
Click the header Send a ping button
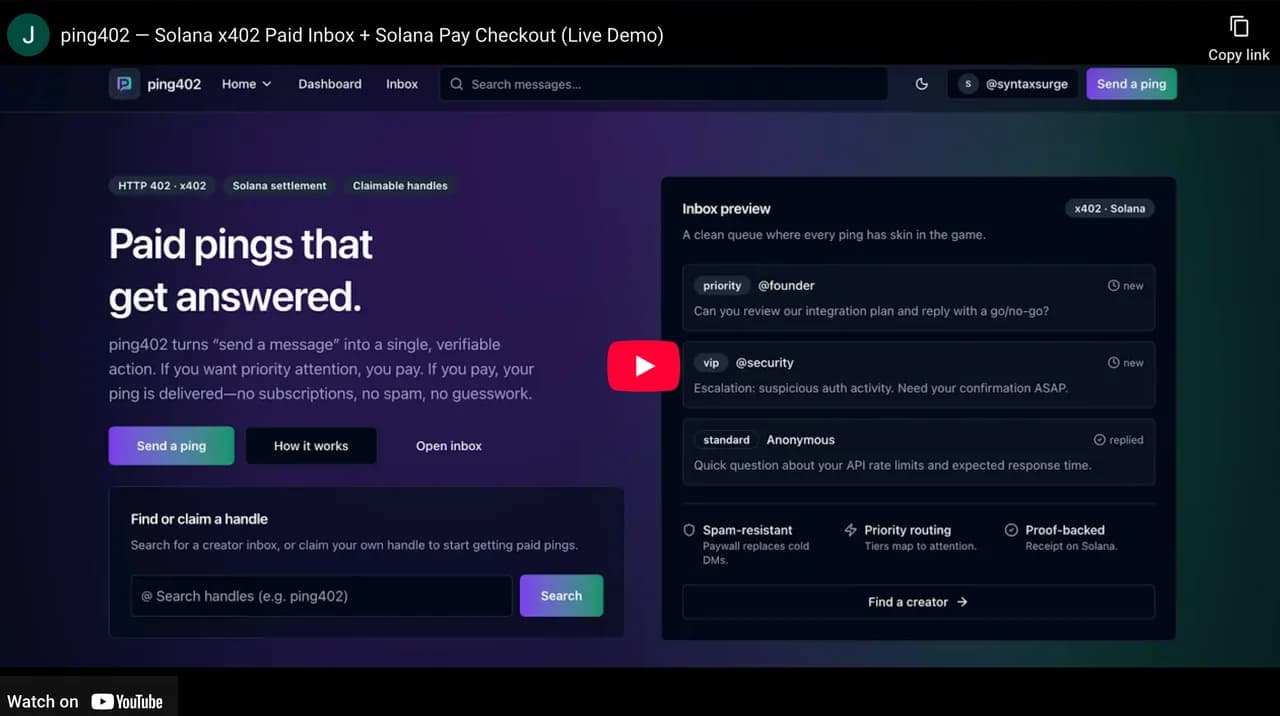1131,84
